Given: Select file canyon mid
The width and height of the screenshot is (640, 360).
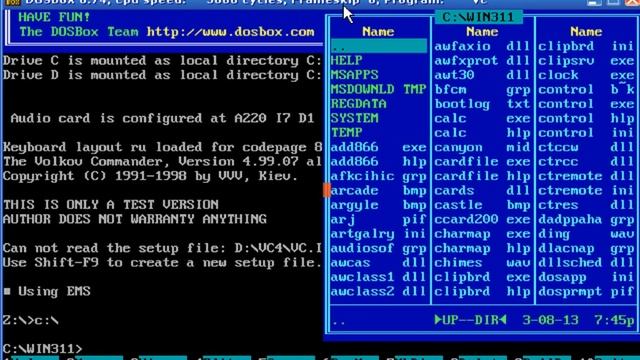Looking at the screenshot, I should [482, 147].
